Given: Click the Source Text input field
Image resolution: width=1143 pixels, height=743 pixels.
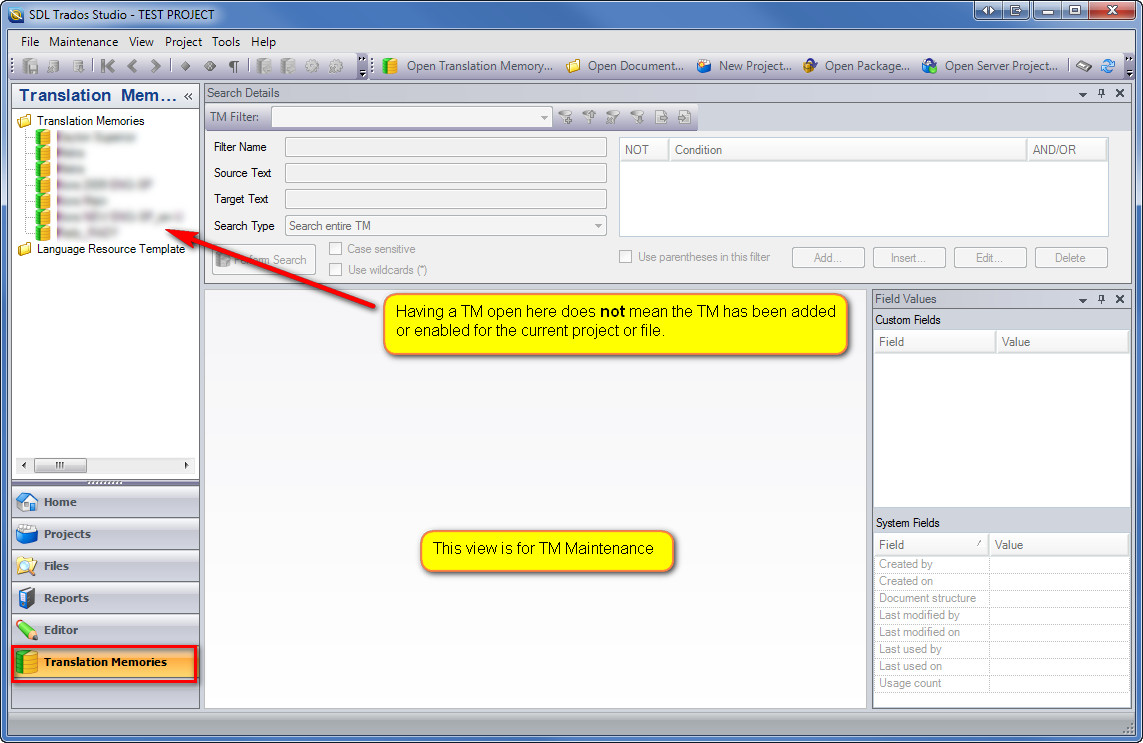Looking at the screenshot, I should 445,173.
